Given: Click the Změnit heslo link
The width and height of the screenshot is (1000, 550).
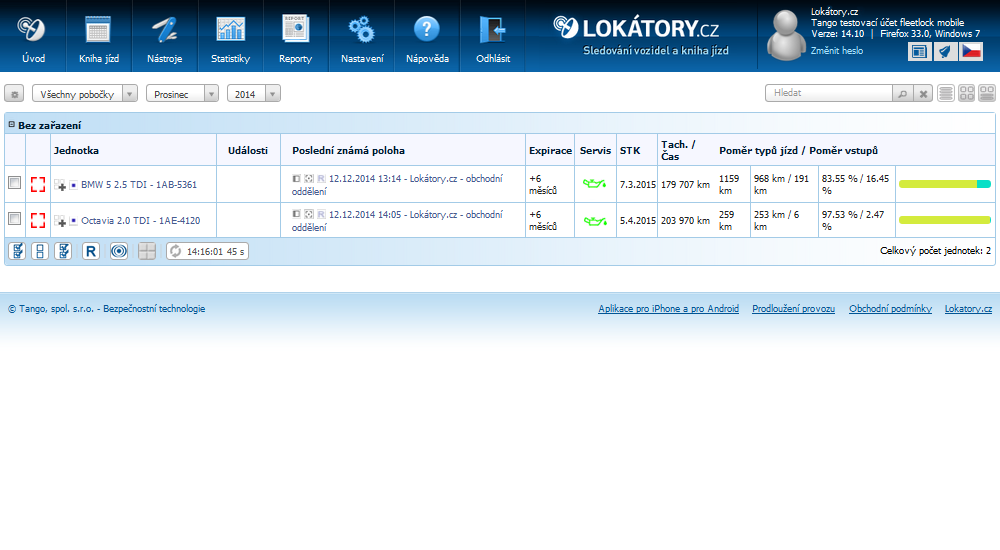Looking at the screenshot, I should pyautogui.click(x=836, y=50).
